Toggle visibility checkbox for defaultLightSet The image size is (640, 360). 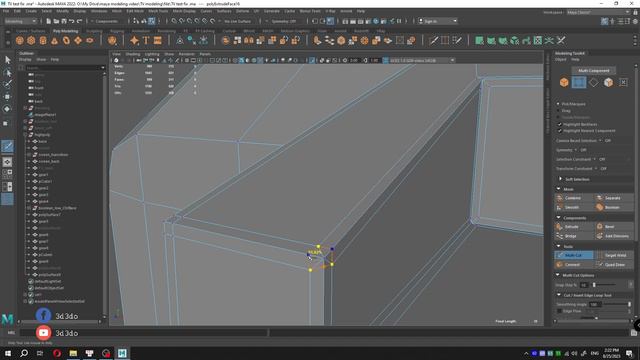(31, 281)
